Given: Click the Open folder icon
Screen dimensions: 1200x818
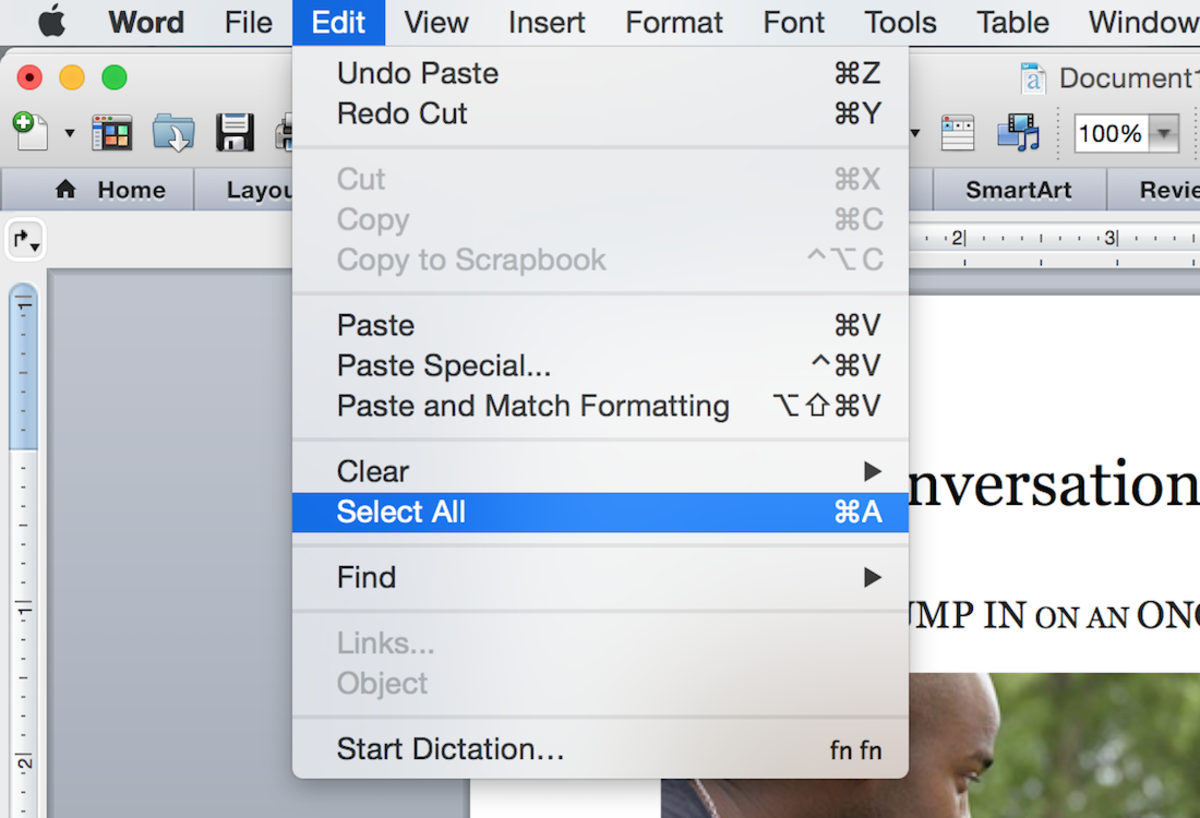Looking at the screenshot, I should (x=173, y=132).
